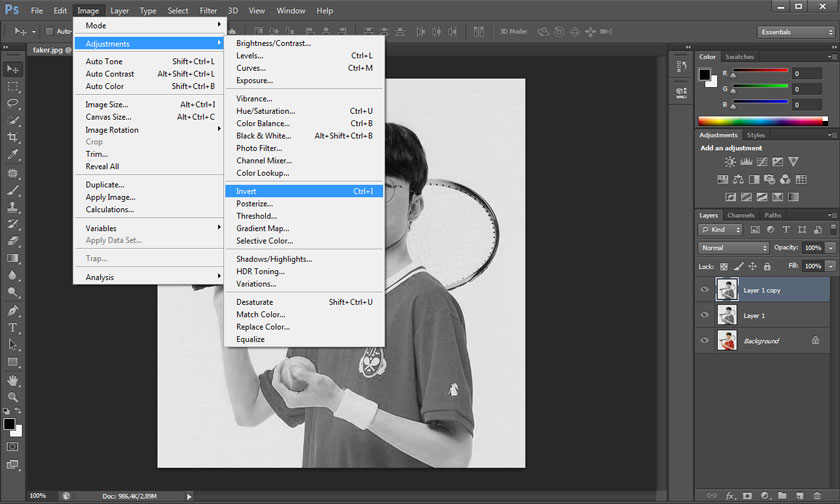
Task: Click the toolbar foreground color swatch
Action: (9, 424)
